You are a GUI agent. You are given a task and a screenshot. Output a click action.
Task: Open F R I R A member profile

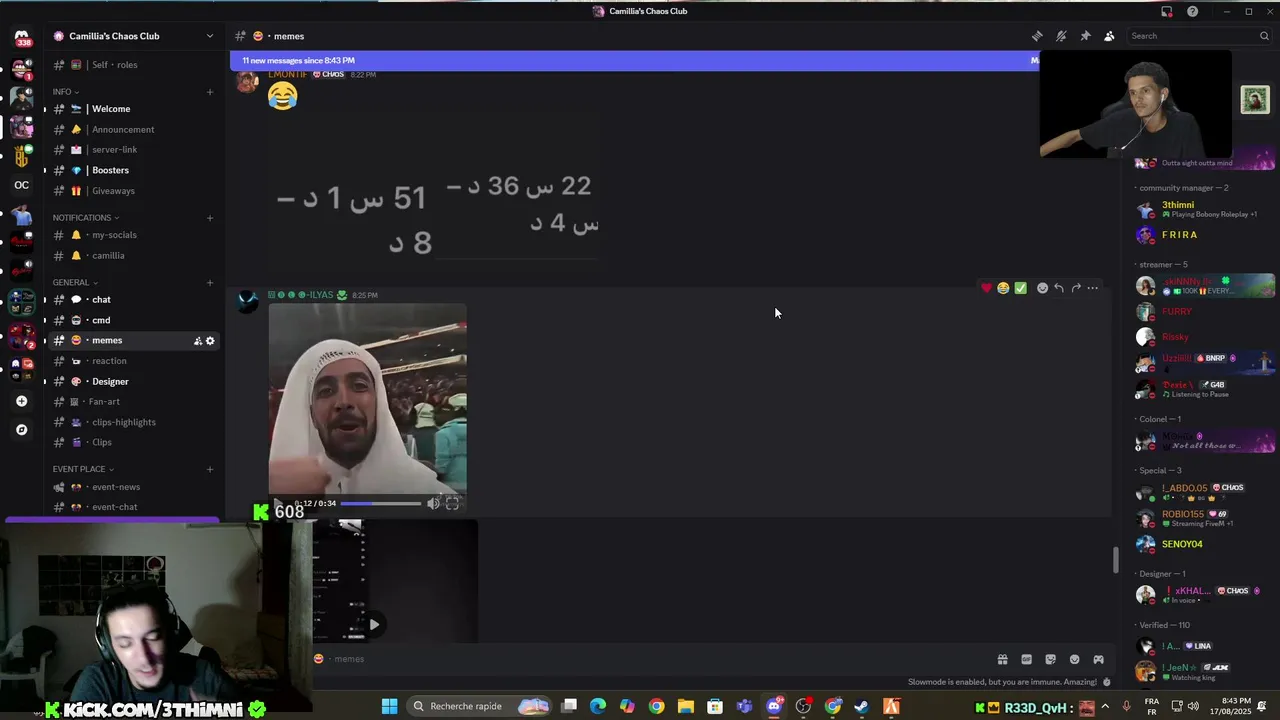point(1204,235)
